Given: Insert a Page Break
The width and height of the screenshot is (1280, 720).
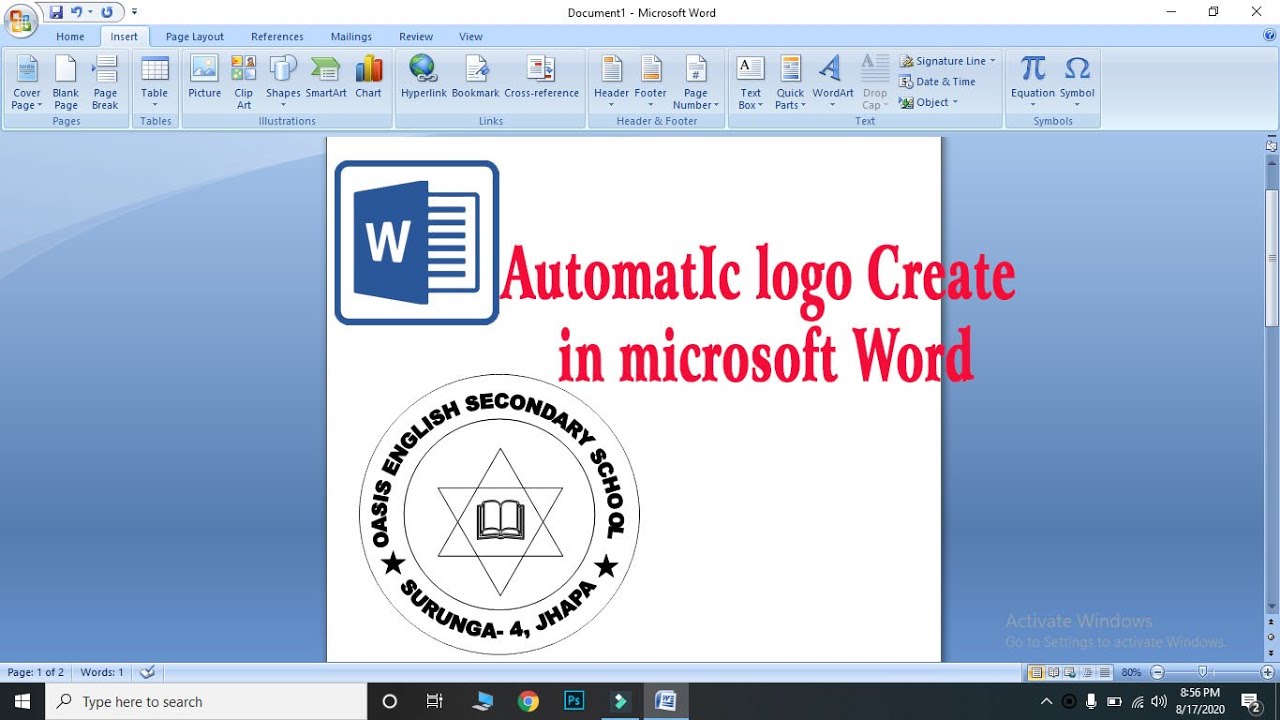Looking at the screenshot, I should click(105, 82).
